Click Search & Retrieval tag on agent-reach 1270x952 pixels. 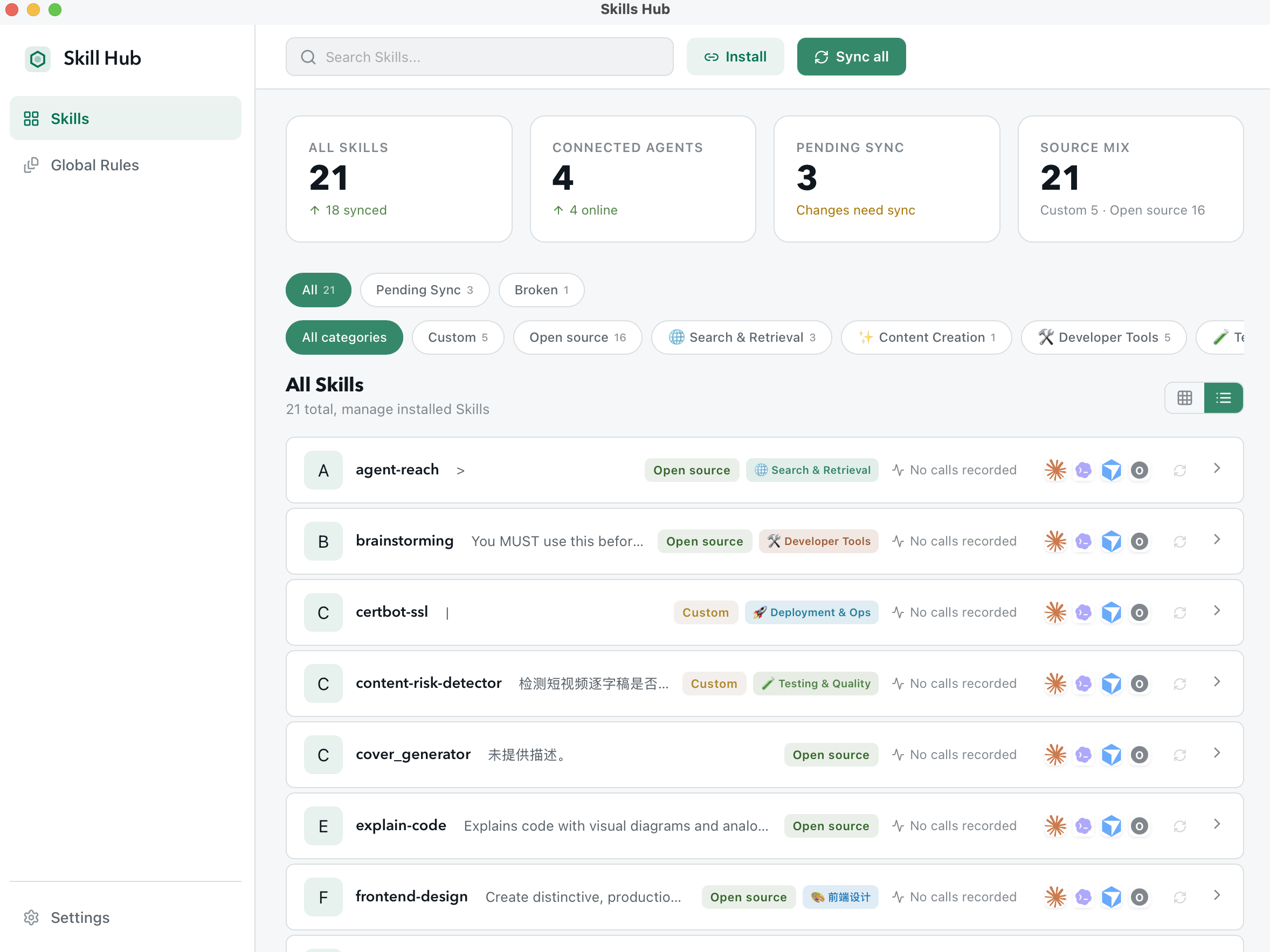(812, 470)
